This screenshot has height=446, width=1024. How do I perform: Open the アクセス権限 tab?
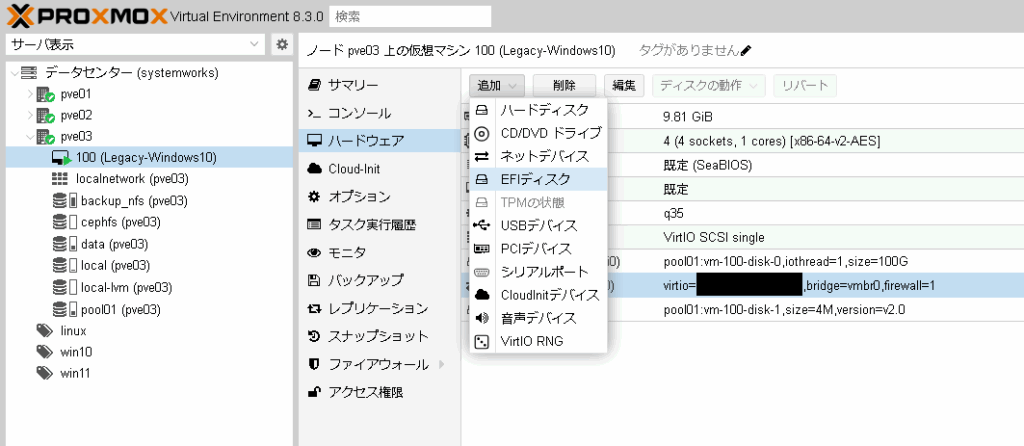379,392
